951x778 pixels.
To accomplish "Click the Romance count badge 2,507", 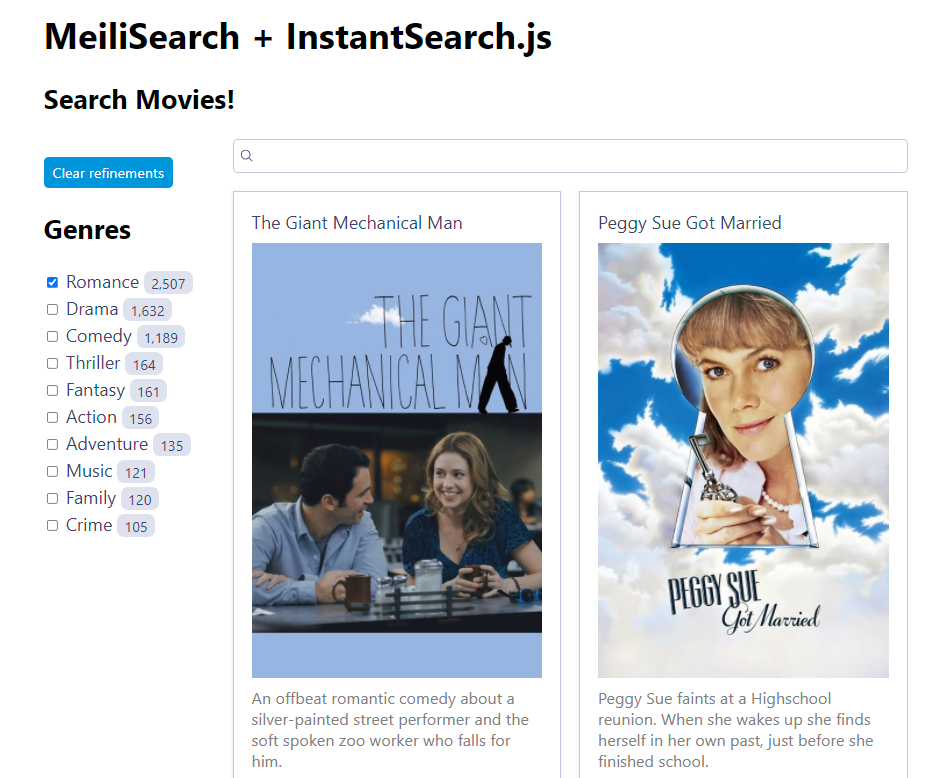I will [x=168, y=283].
